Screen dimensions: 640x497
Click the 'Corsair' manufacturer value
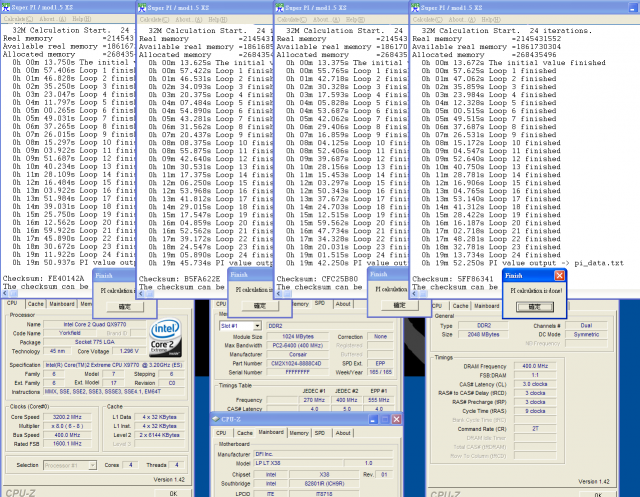pyautogui.click(x=298, y=354)
